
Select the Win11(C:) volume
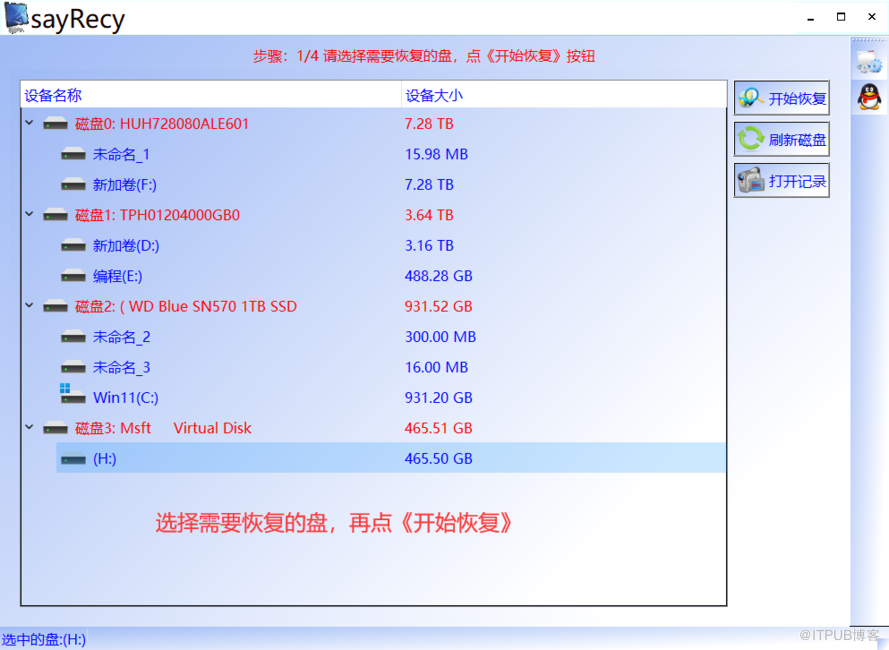point(126,398)
